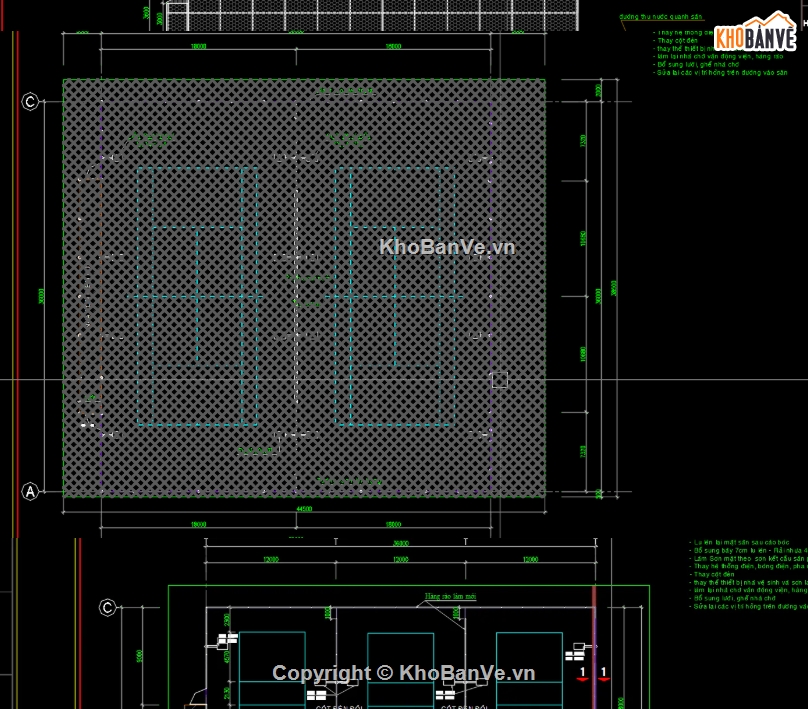Select the left tennis court outline
This screenshot has height=709, width=808.
click(x=197, y=297)
